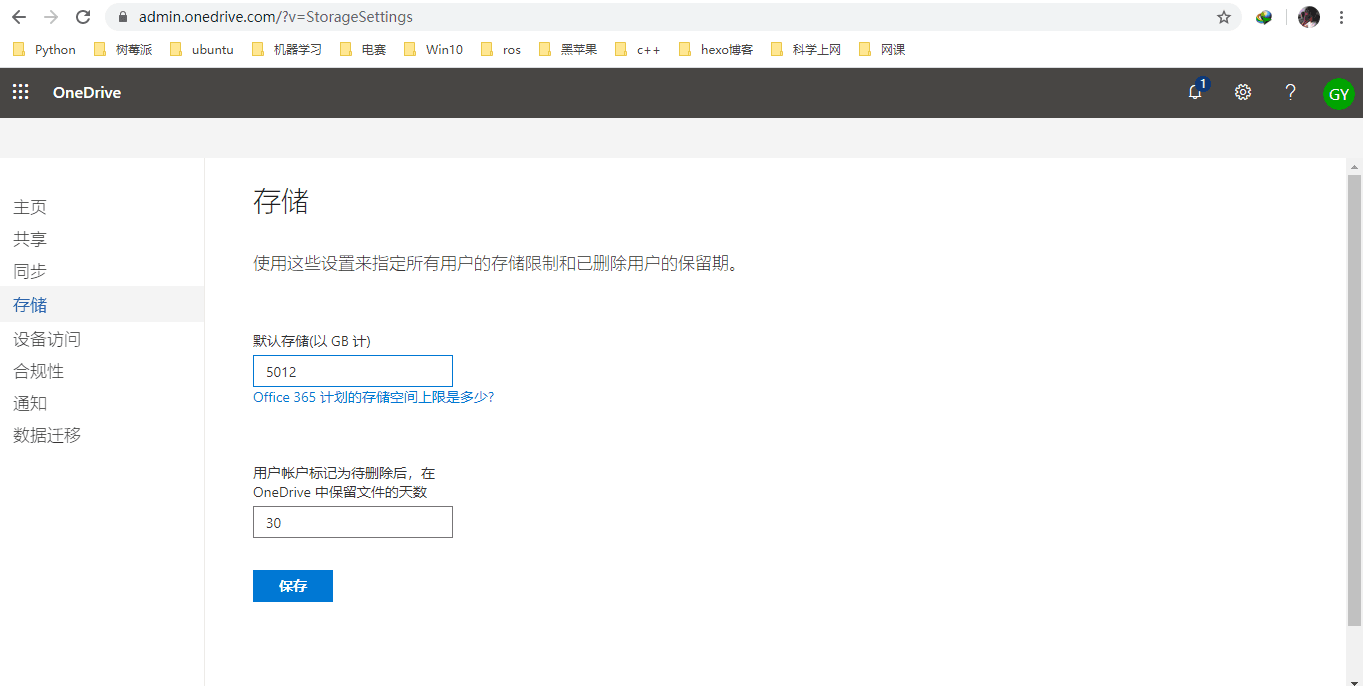Reload the page with refresh icon

point(83,17)
